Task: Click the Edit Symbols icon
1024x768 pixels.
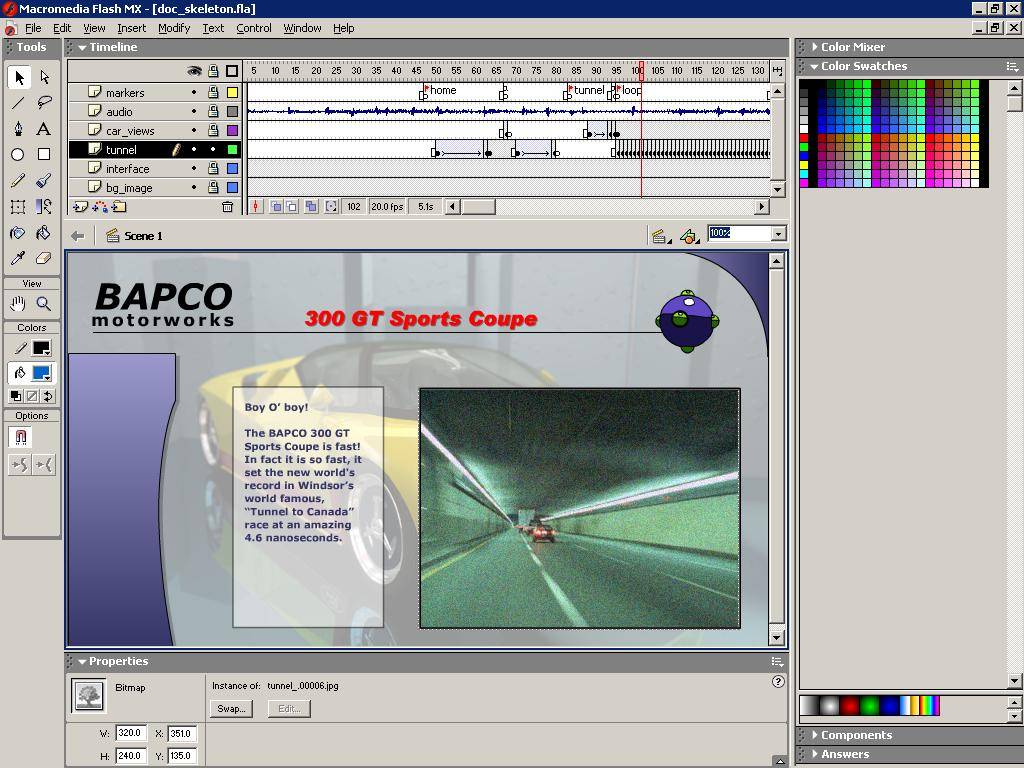Action: (688, 236)
